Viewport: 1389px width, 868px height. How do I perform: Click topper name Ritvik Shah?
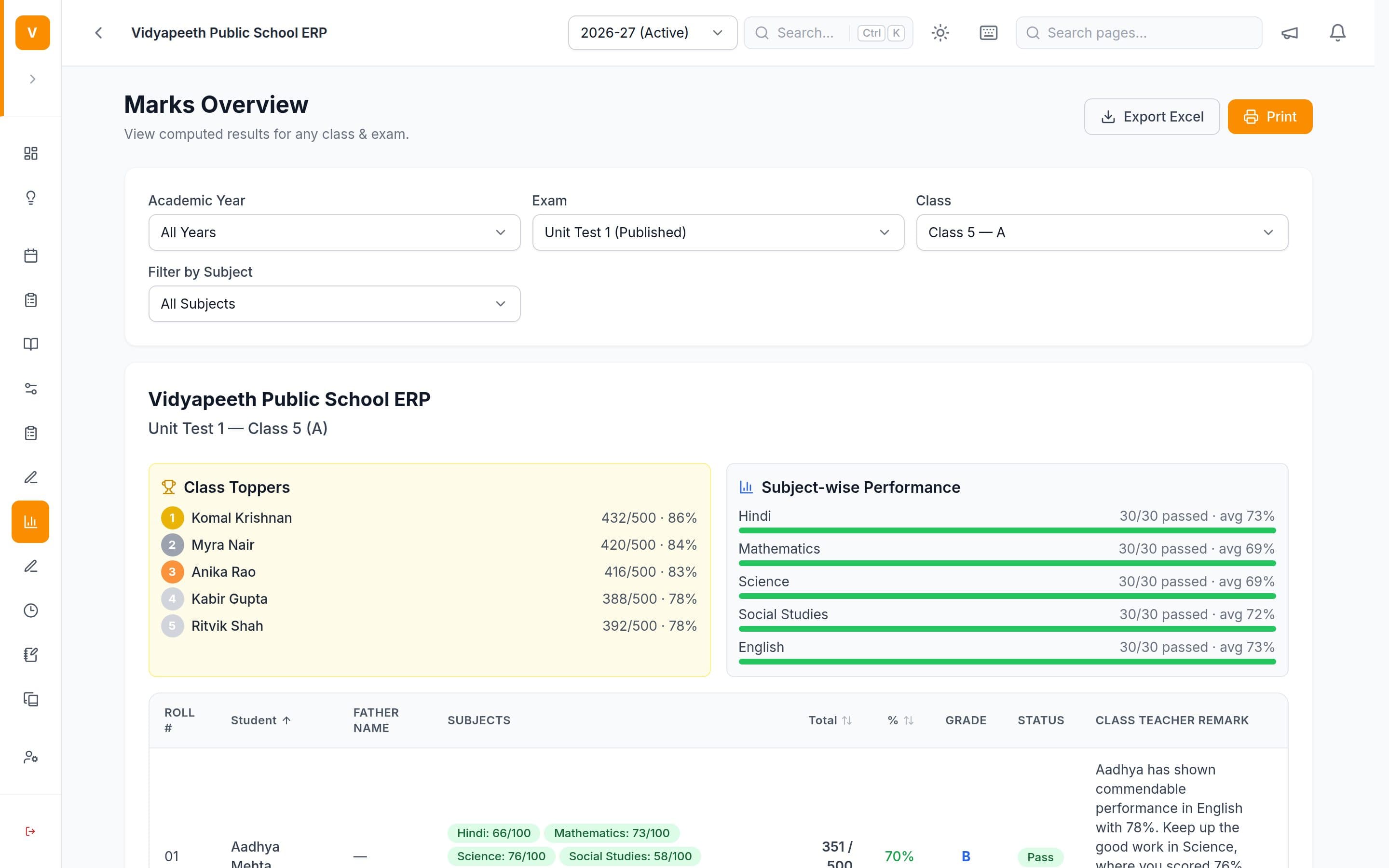tap(227, 626)
